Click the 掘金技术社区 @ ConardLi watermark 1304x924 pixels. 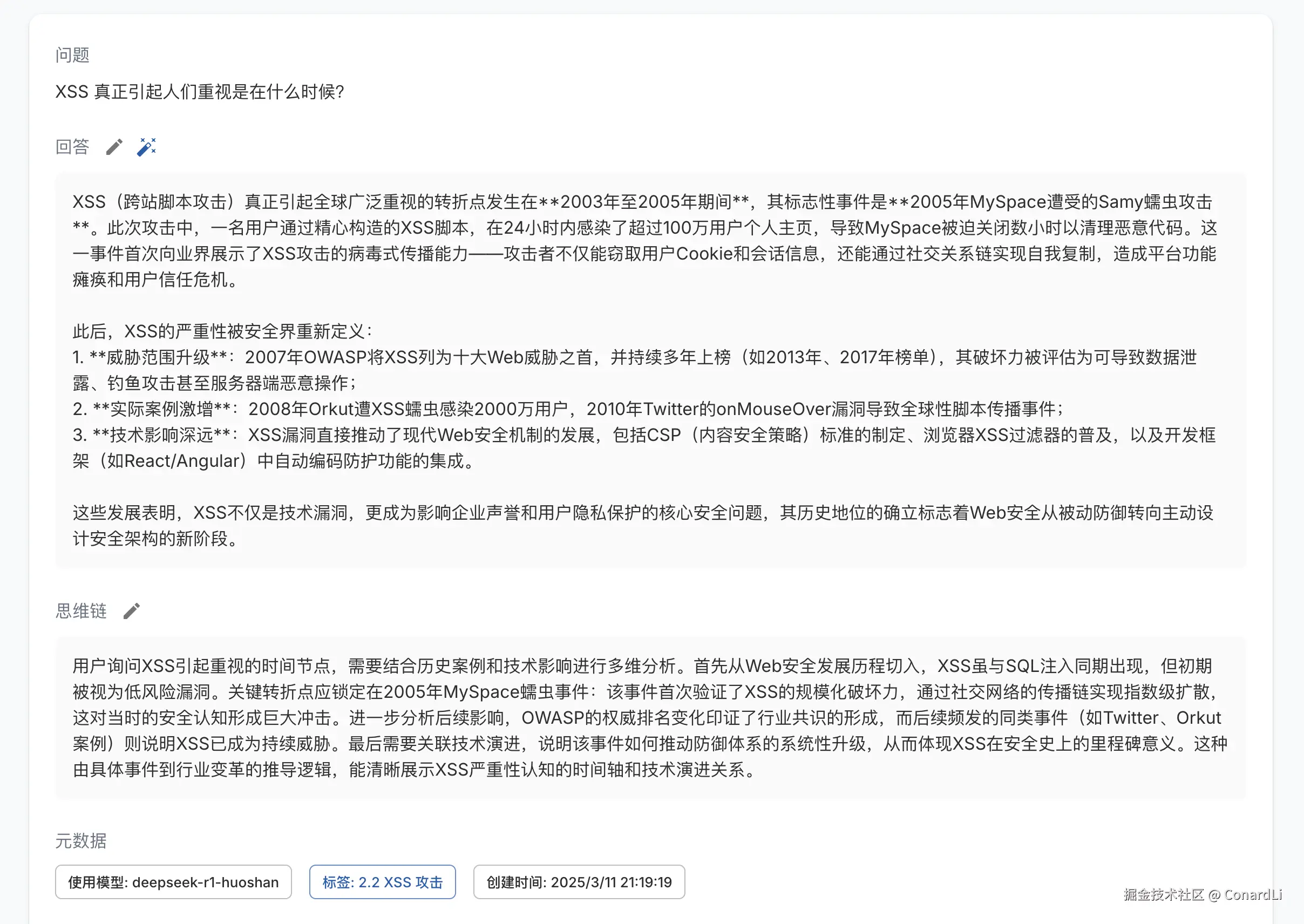tap(1201, 894)
